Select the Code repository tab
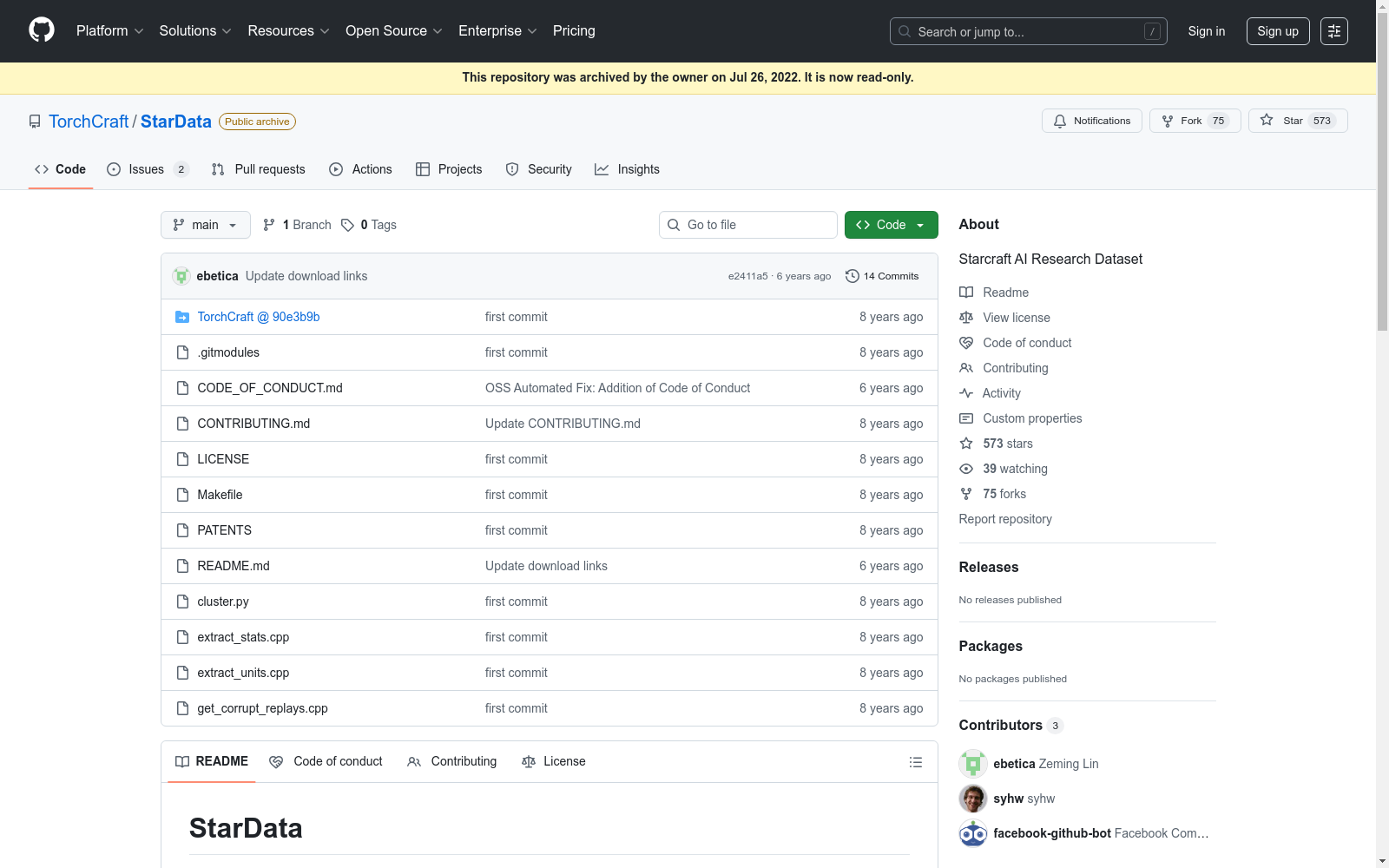The image size is (1389, 868). click(61, 169)
